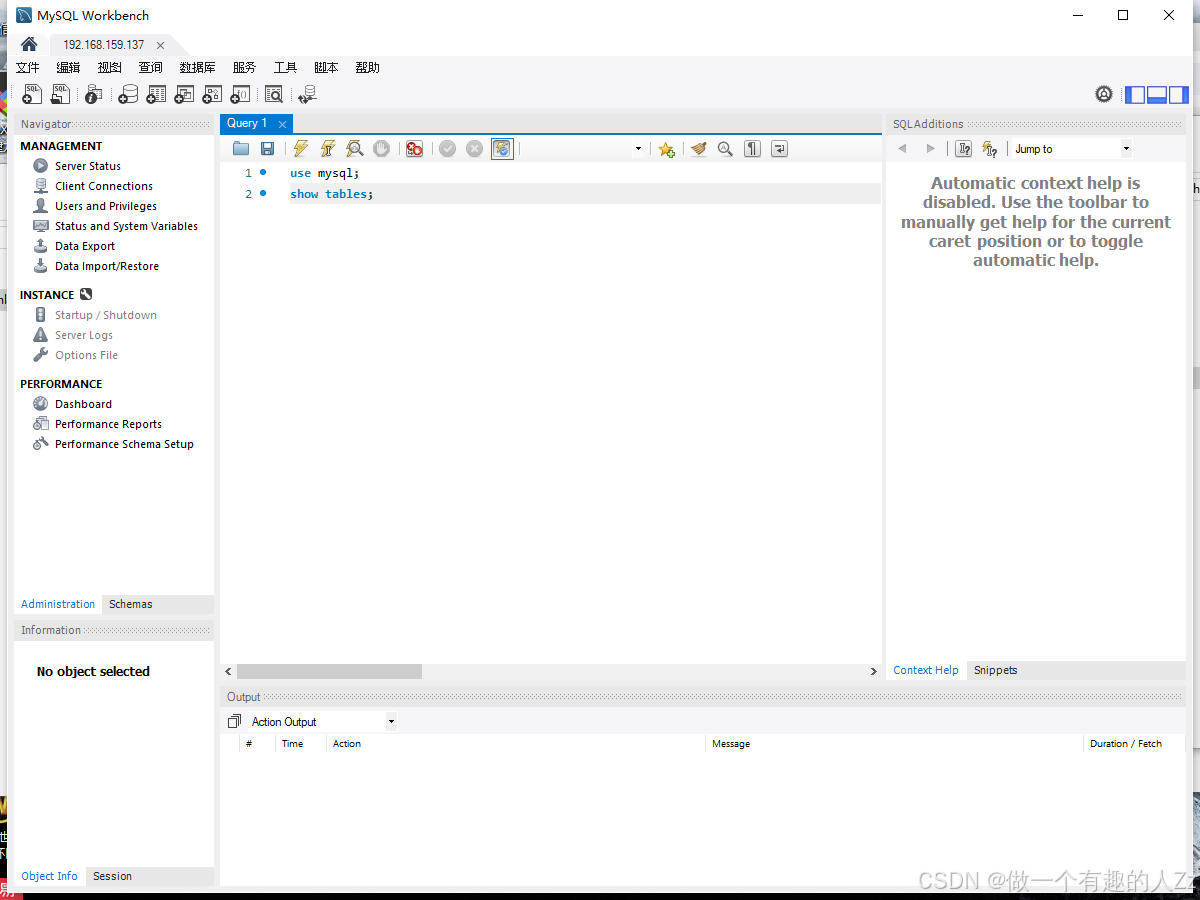The width and height of the screenshot is (1200, 900).
Task: Toggle continue-on-error script execution icon
Action: (414, 149)
